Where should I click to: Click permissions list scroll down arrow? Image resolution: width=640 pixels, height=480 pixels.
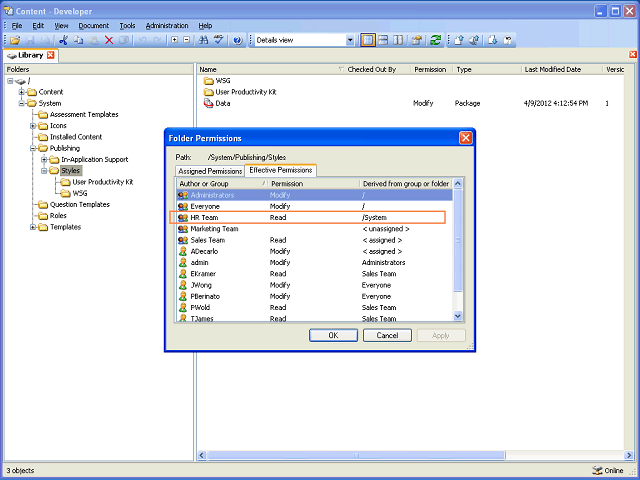tap(458, 316)
